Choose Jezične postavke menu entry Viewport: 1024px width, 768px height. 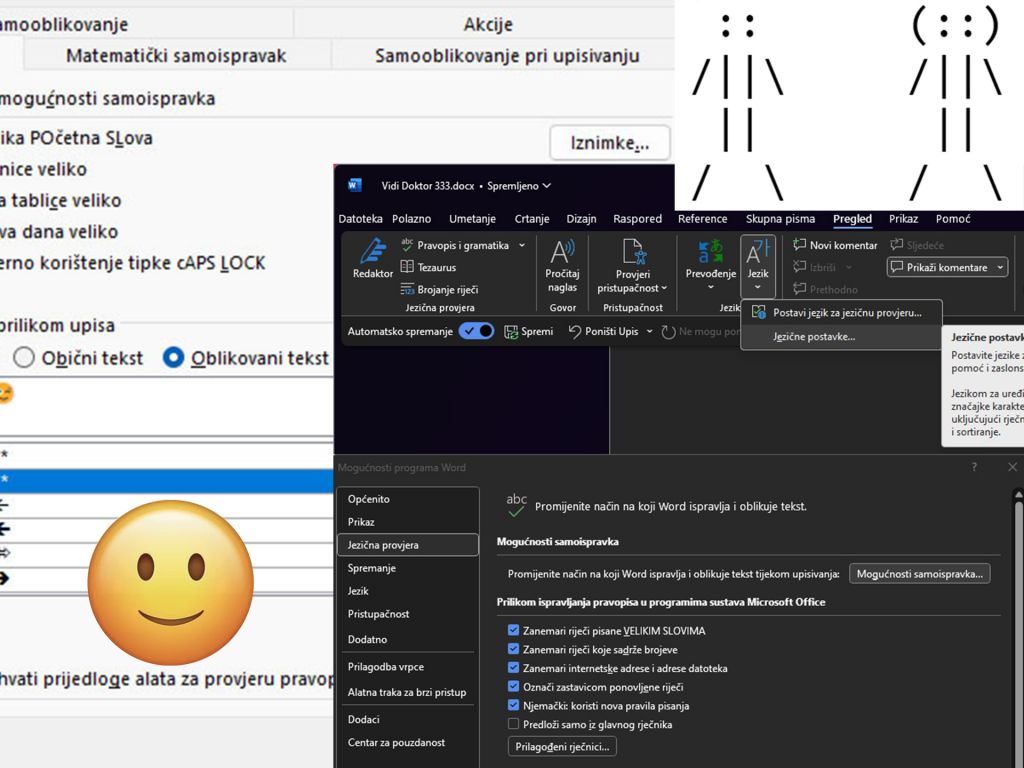click(x=842, y=337)
